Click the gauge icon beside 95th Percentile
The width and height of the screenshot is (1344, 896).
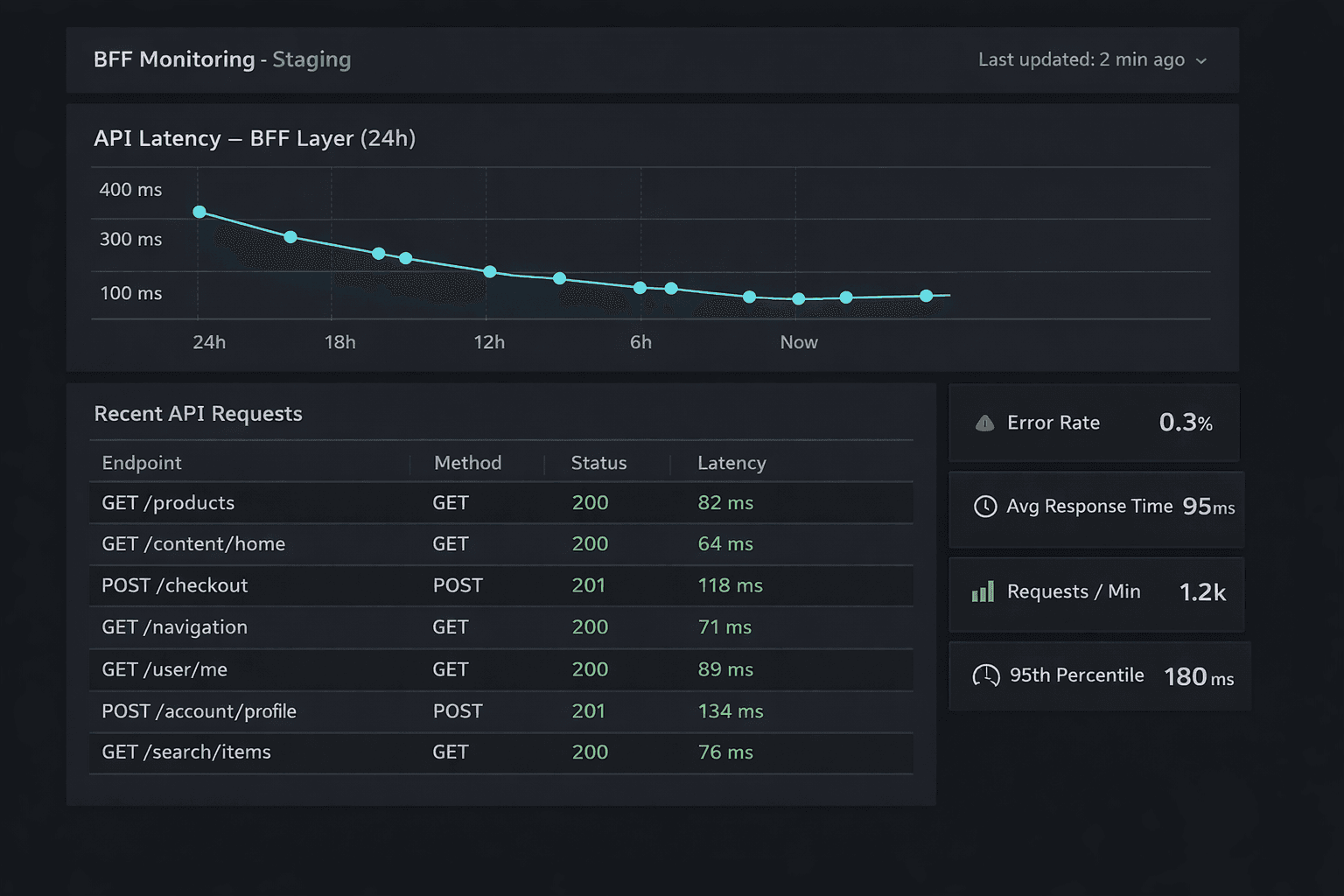click(986, 675)
